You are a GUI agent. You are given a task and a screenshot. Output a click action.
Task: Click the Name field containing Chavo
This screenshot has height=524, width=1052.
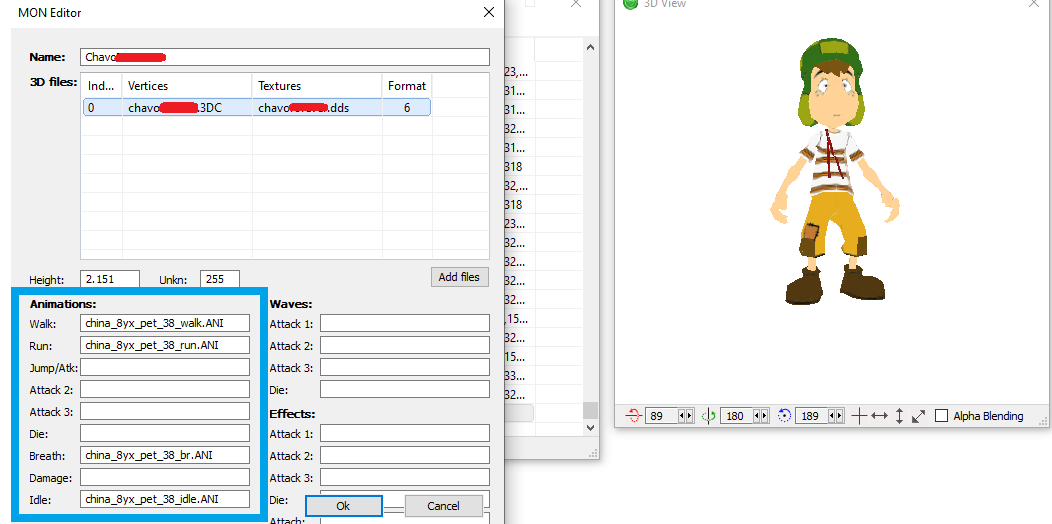(x=284, y=57)
